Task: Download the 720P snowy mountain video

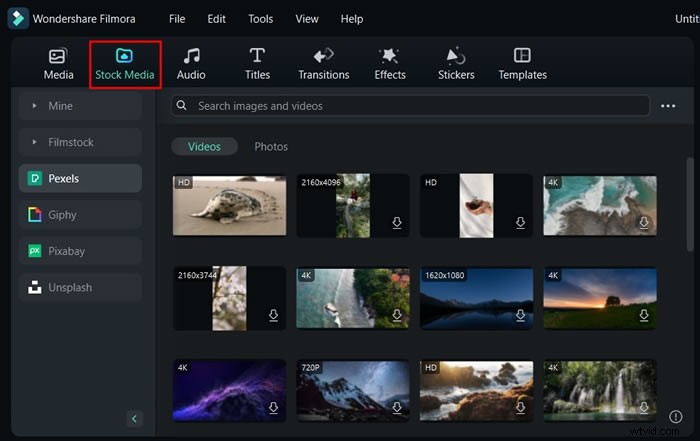Action: 397,408
